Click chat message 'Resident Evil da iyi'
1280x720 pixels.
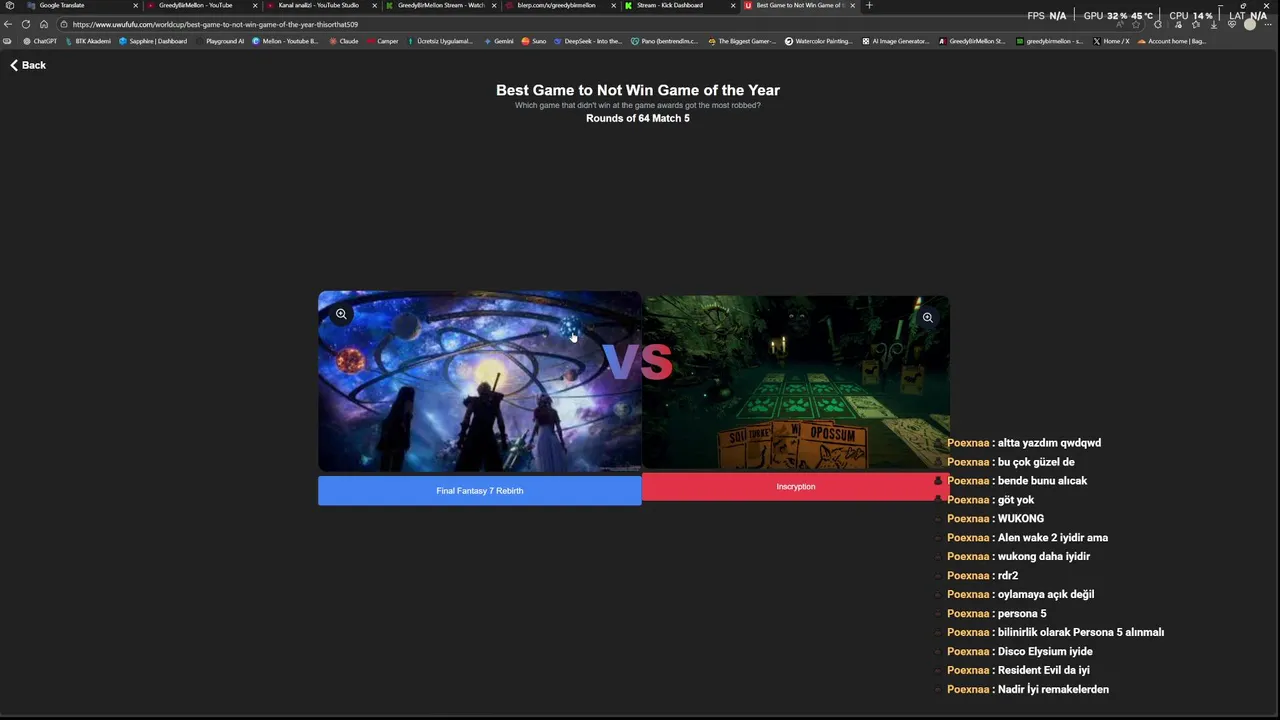coord(1044,671)
